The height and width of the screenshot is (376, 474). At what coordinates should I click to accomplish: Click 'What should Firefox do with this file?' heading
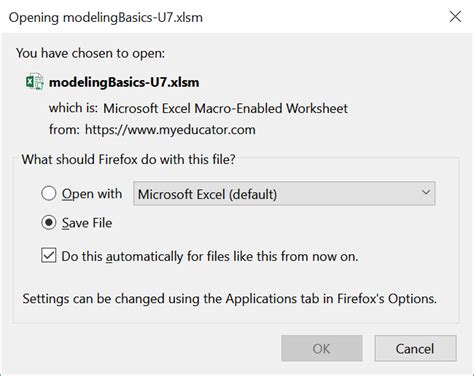129,159
